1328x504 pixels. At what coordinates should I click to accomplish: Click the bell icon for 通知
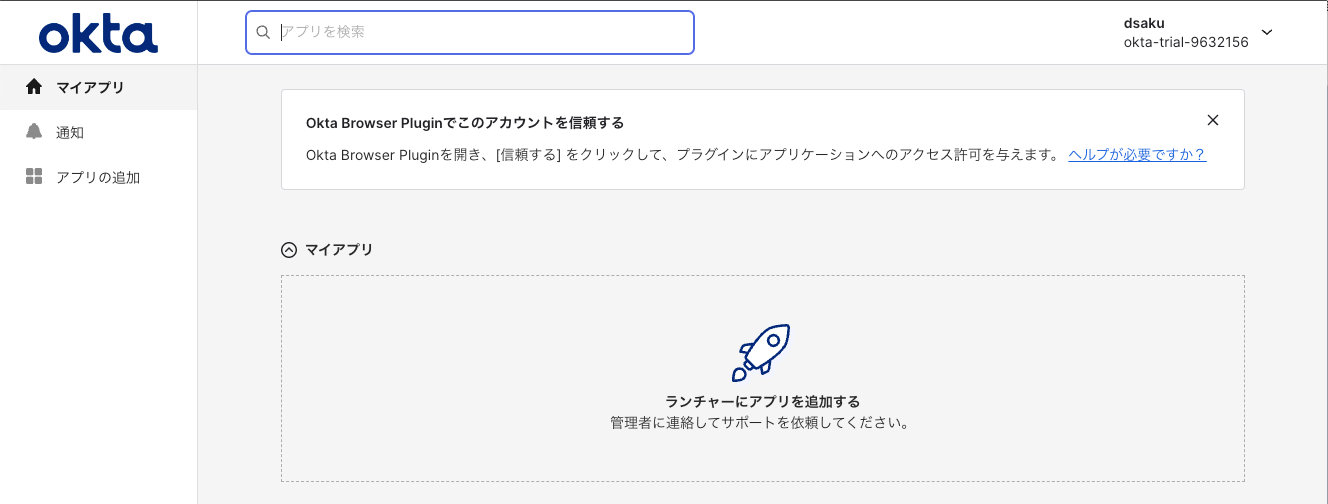[x=34, y=132]
